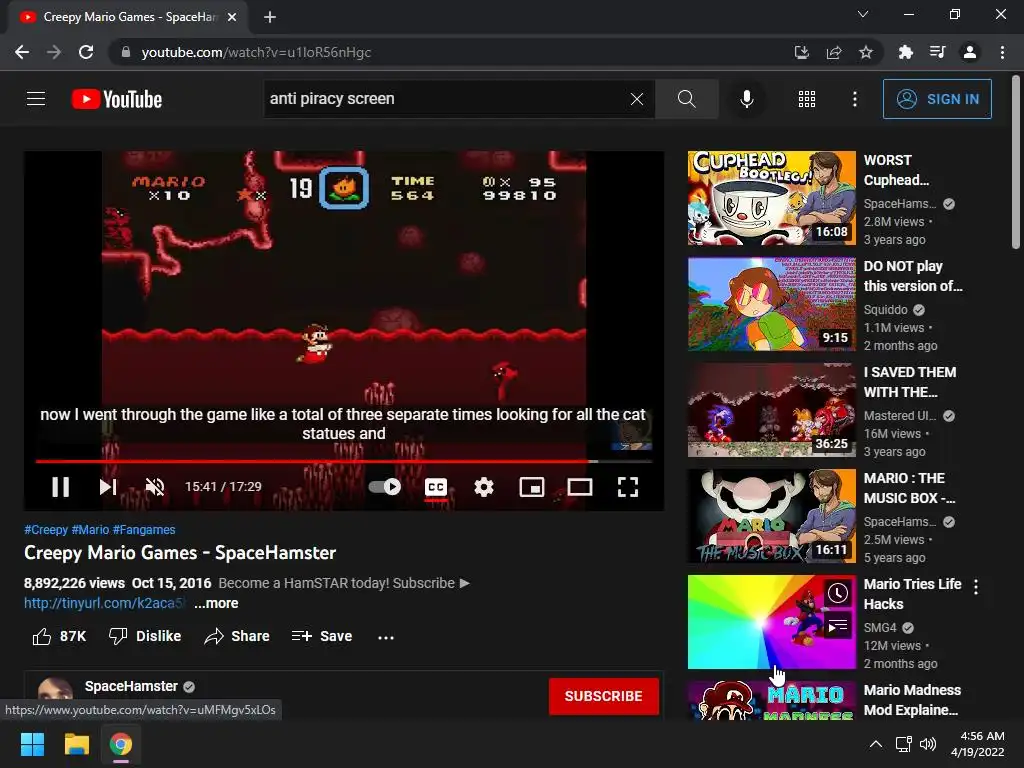This screenshot has height=768, width=1024.
Task: Like the video (87K)
Action: pos(59,636)
